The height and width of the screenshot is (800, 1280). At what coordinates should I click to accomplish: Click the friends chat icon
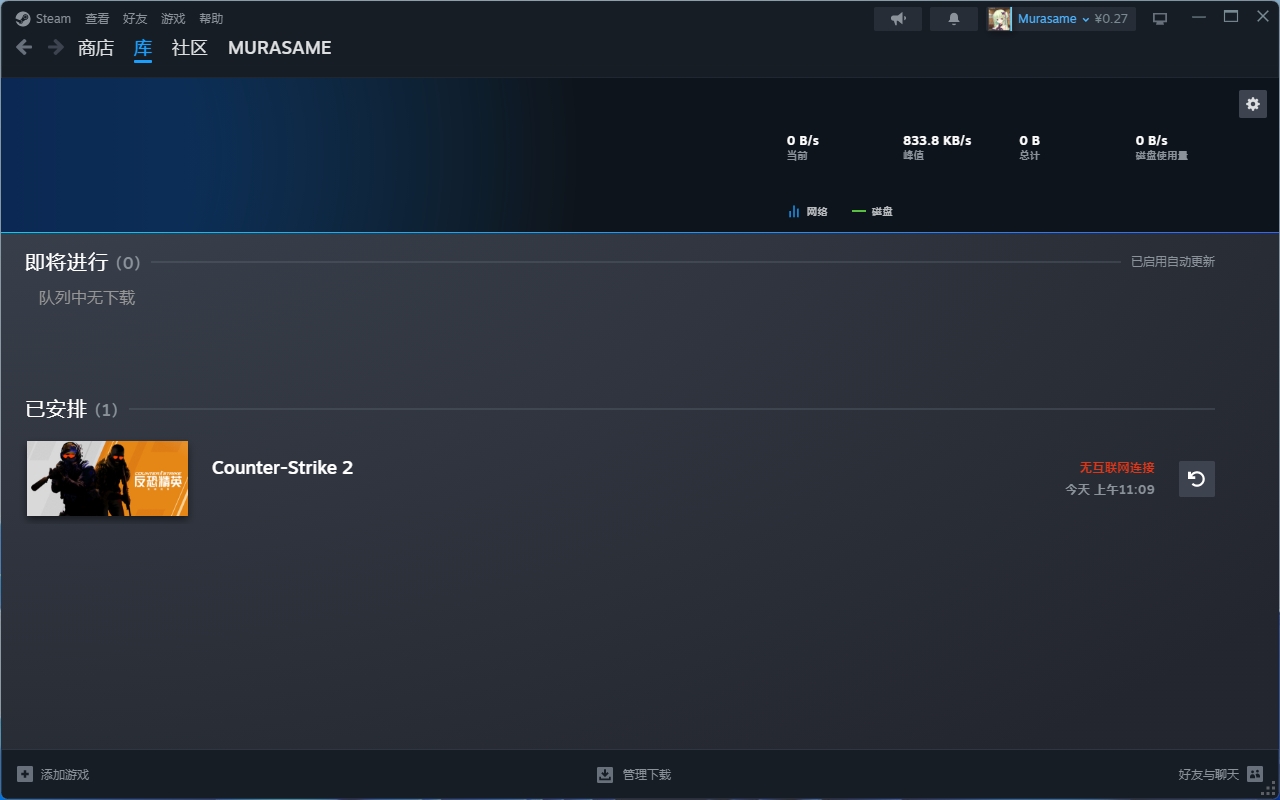click(1255, 774)
